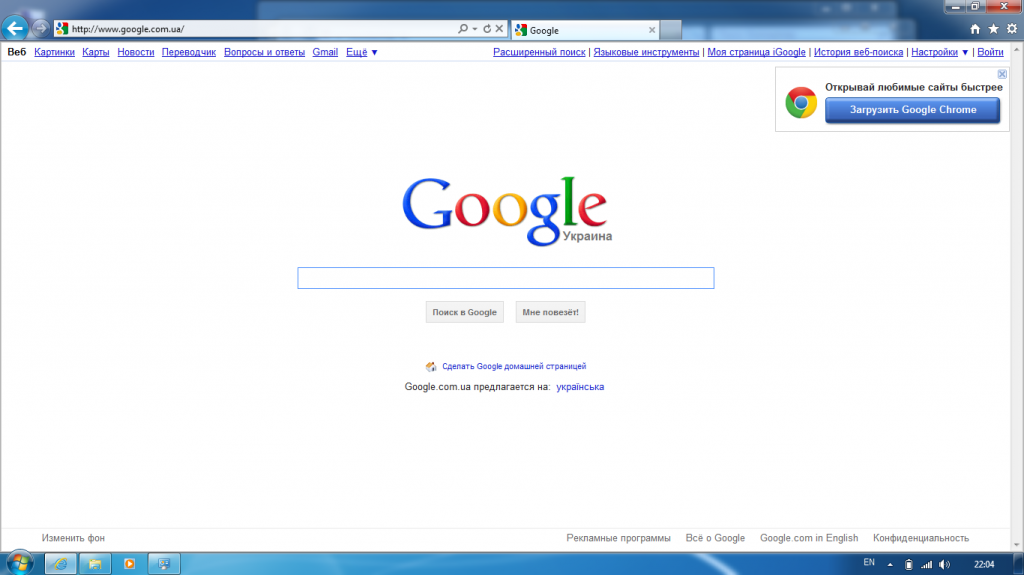Open the Windows Start menu orb
Screen dimensions: 1024x575
tap(20, 563)
